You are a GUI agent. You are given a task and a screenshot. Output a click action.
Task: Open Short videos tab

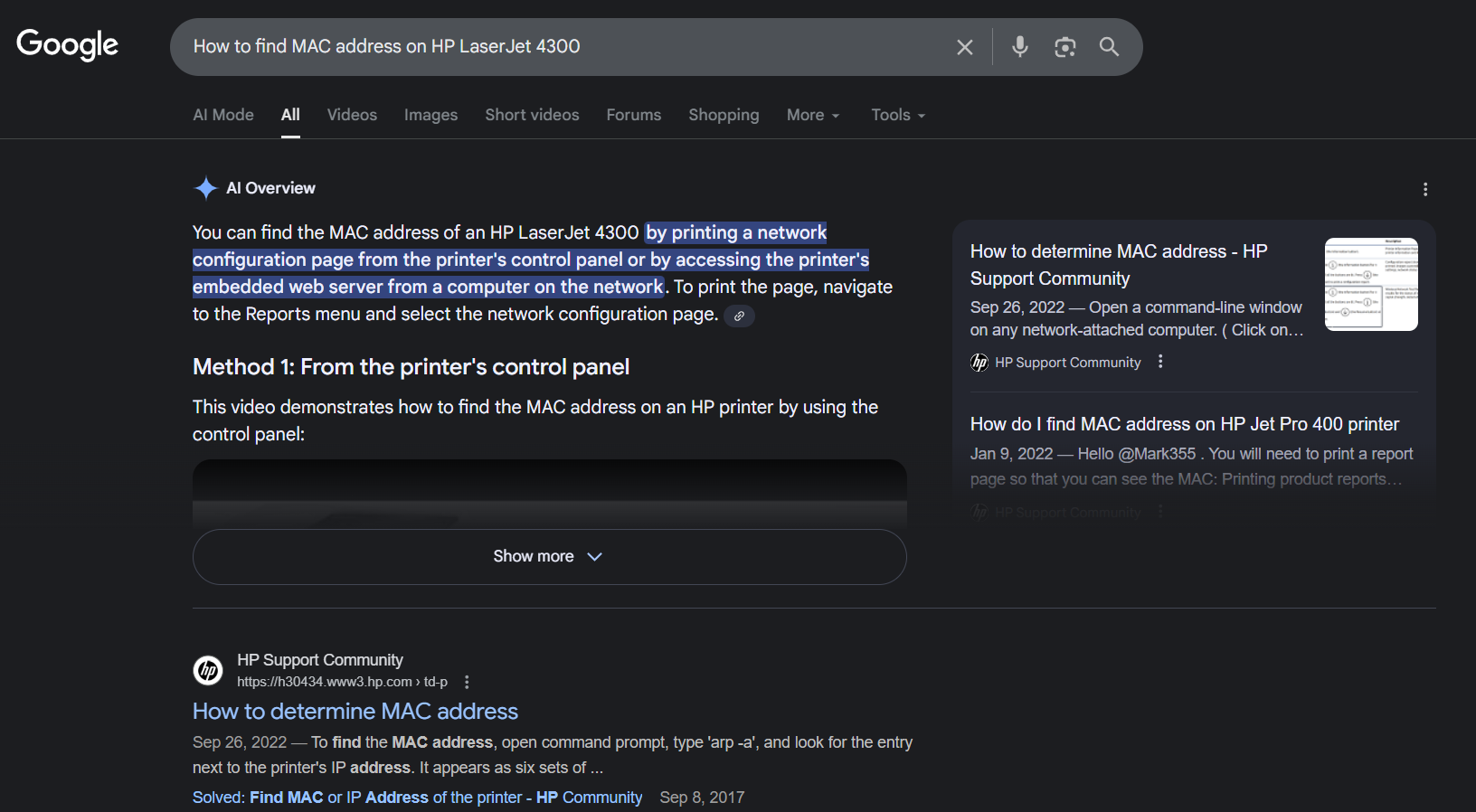click(532, 115)
